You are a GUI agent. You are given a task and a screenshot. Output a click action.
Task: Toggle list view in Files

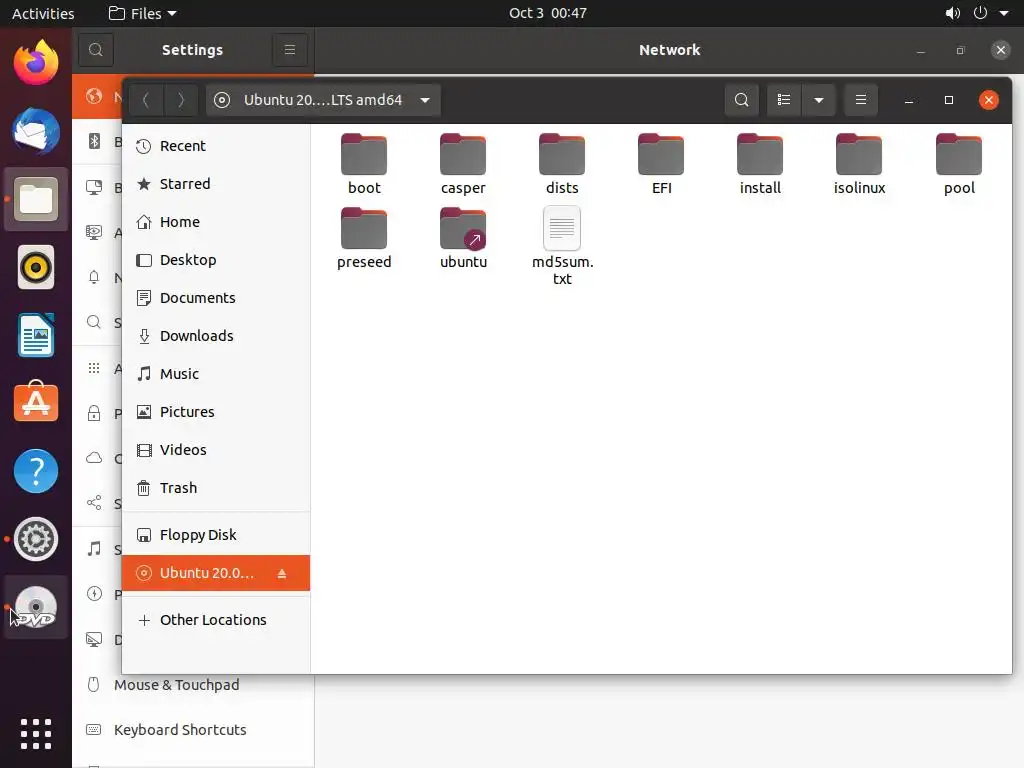click(x=784, y=100)
